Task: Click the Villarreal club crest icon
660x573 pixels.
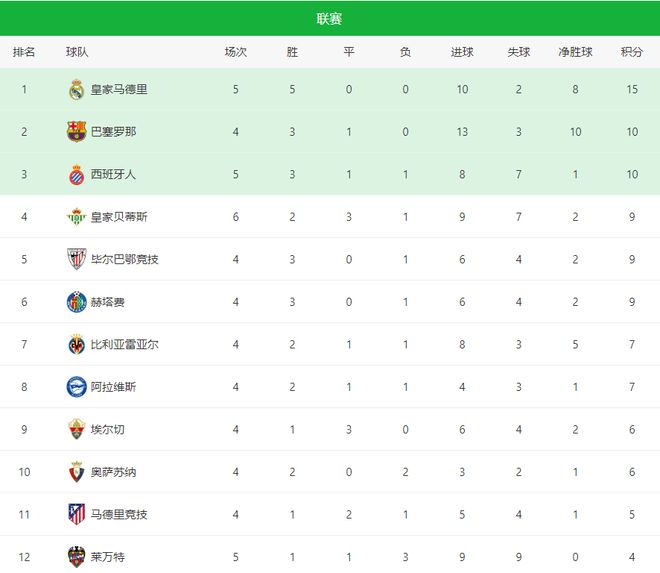Action: (77, 344)
